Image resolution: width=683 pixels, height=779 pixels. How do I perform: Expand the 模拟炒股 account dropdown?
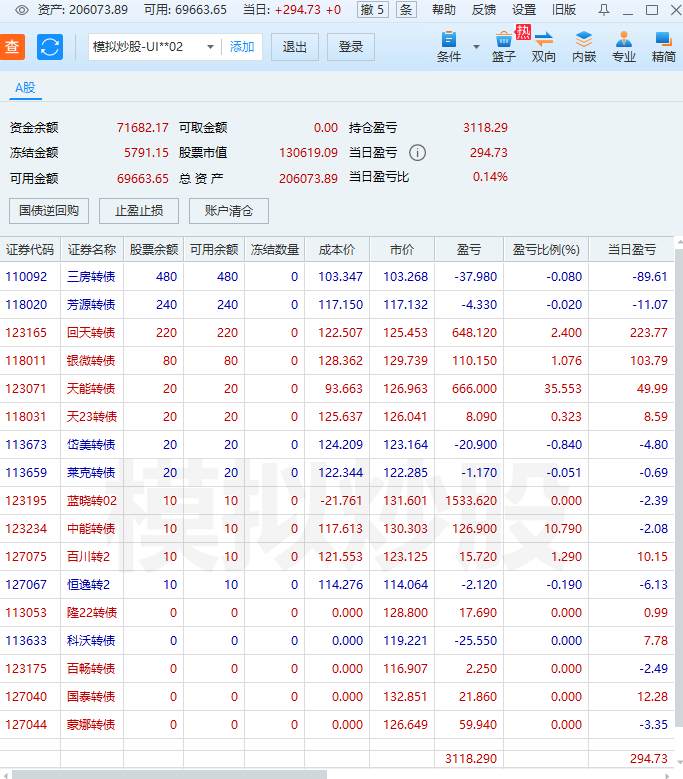click(x=210, y=47)
